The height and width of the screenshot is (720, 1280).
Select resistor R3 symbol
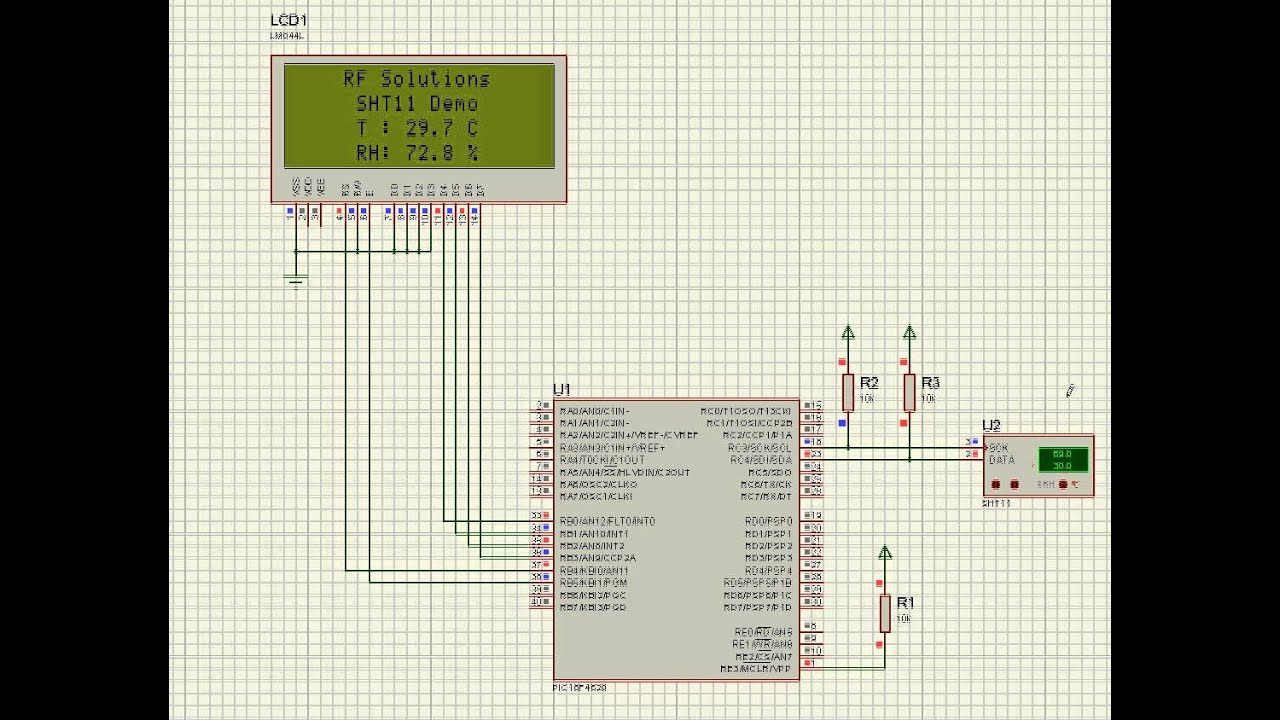coord(909,393)
